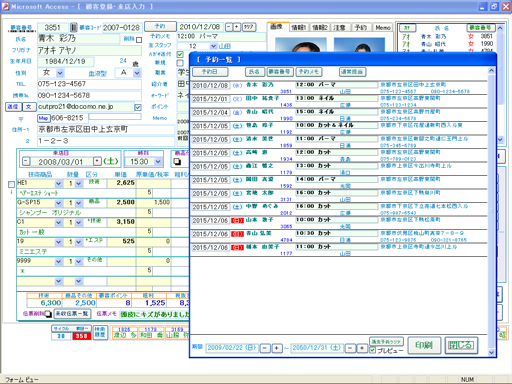Viewport: 512px width, 384px height.
Task: Toggle the record selector checkbox left of HE1
Action: 11,184
